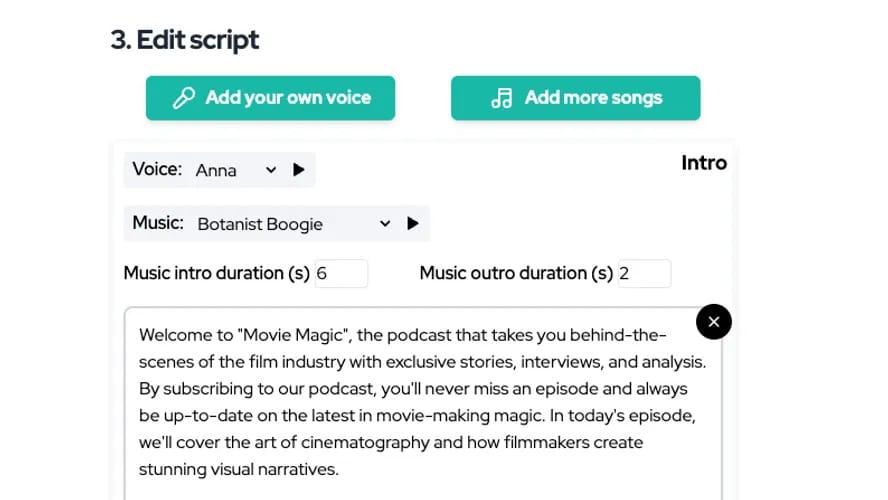
Task: Play preview of Botanist Boogie music
Action: (413, 224)
